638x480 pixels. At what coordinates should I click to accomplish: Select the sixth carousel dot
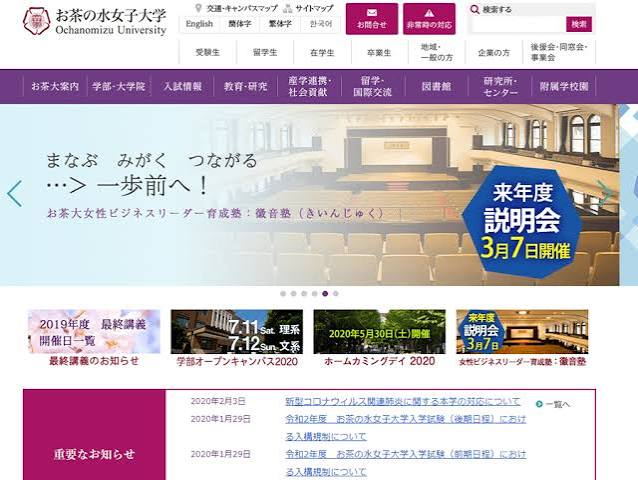click(x=336, y=294)
